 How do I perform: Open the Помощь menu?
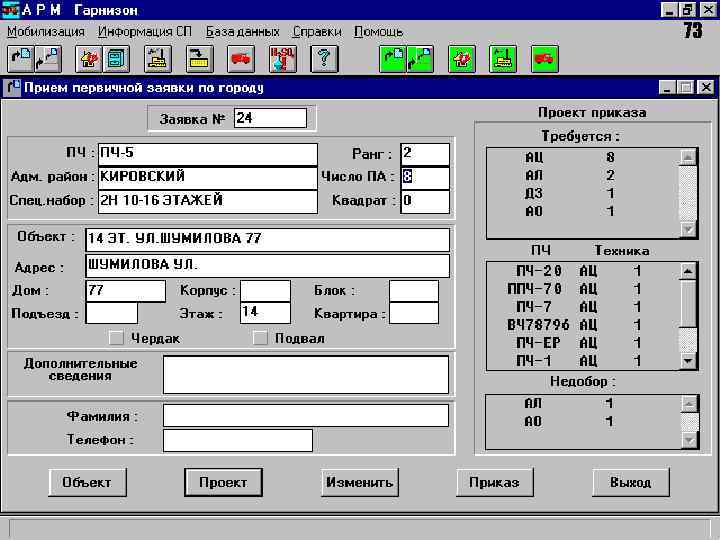point(378,32)
